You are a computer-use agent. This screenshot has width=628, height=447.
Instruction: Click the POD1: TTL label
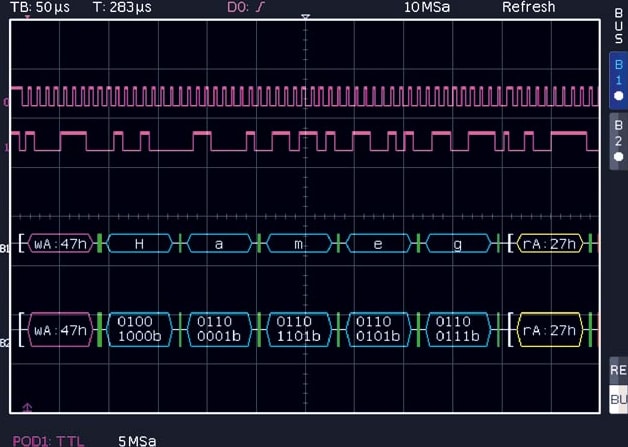48,441
